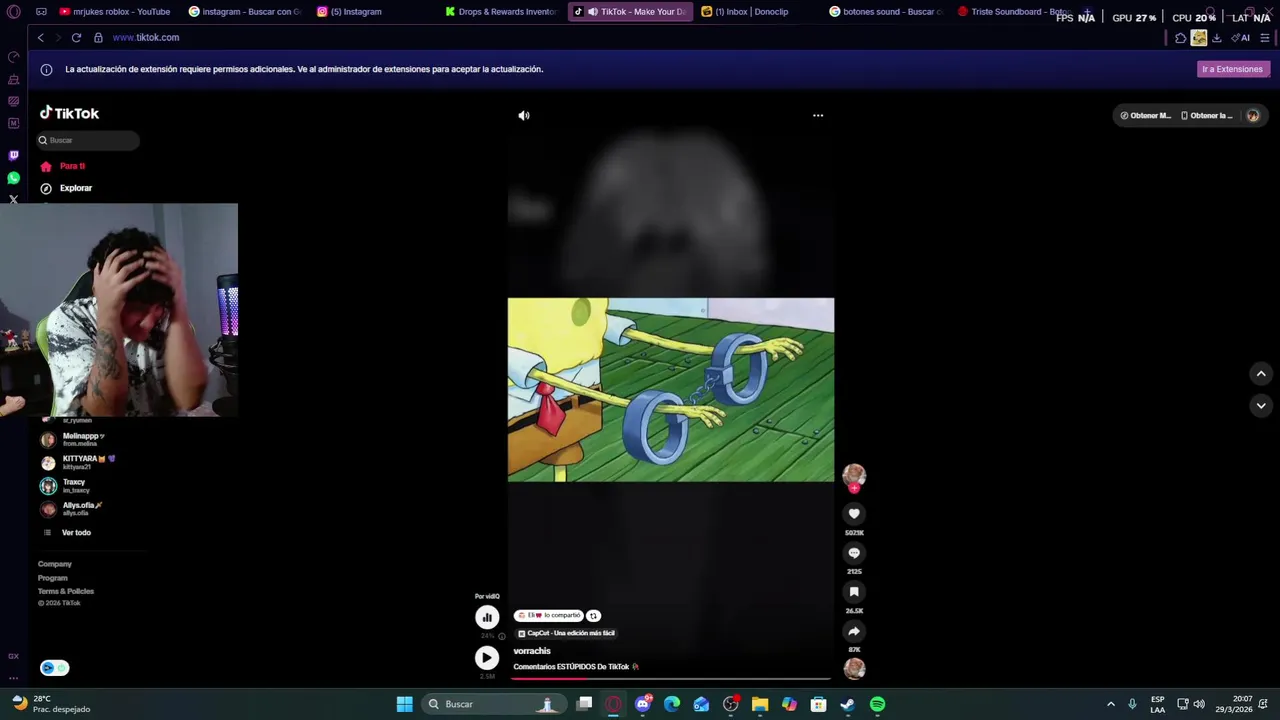Open WhatsApp in Opera sidebar
Image resolution: width=1280 pixels, height=720 pixels.
coord(13,178)
